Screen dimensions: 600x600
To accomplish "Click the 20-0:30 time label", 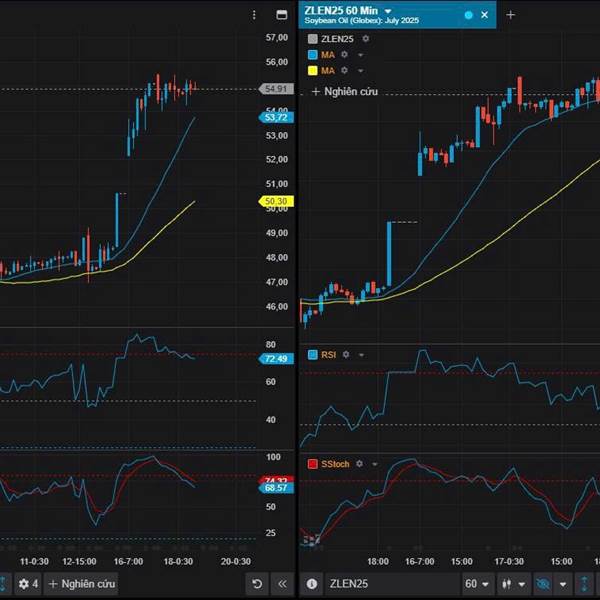I will (236, 561).
